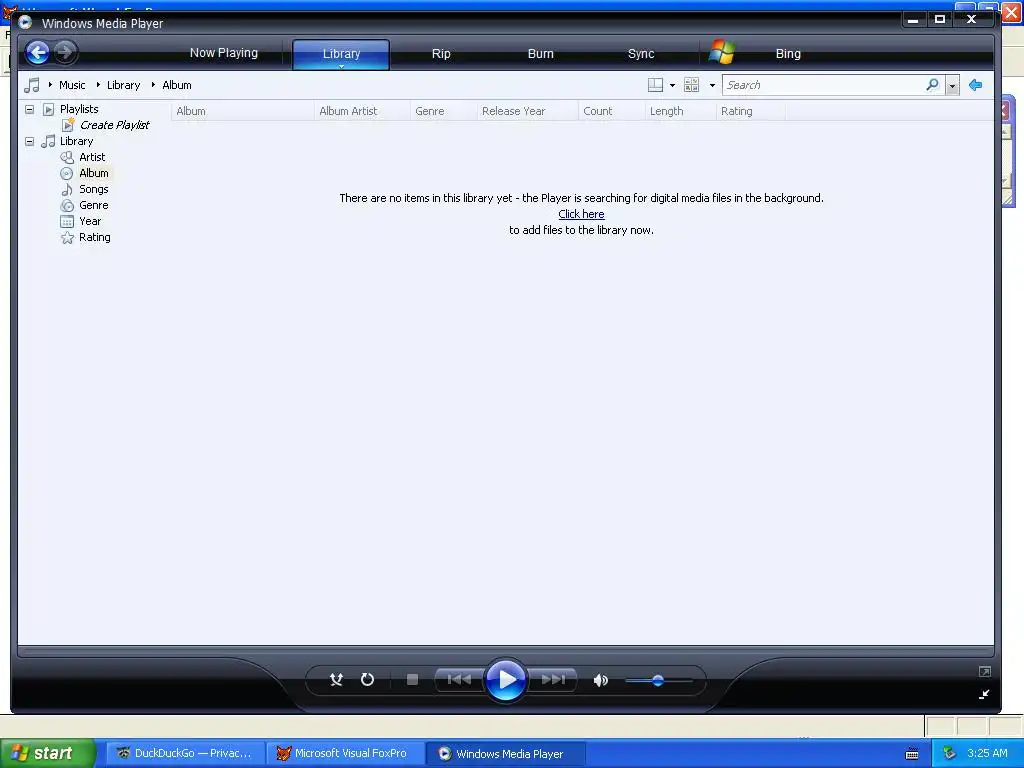Click the 'Click here' link
1024x768 pixels.
tap(581, 214)
